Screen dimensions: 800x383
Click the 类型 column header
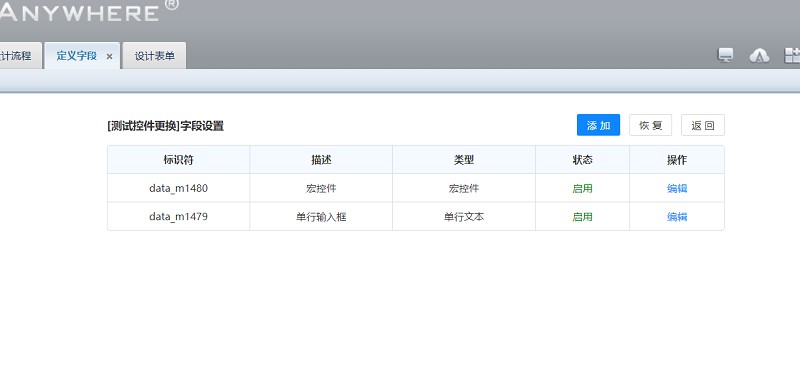tap(464, 160)
